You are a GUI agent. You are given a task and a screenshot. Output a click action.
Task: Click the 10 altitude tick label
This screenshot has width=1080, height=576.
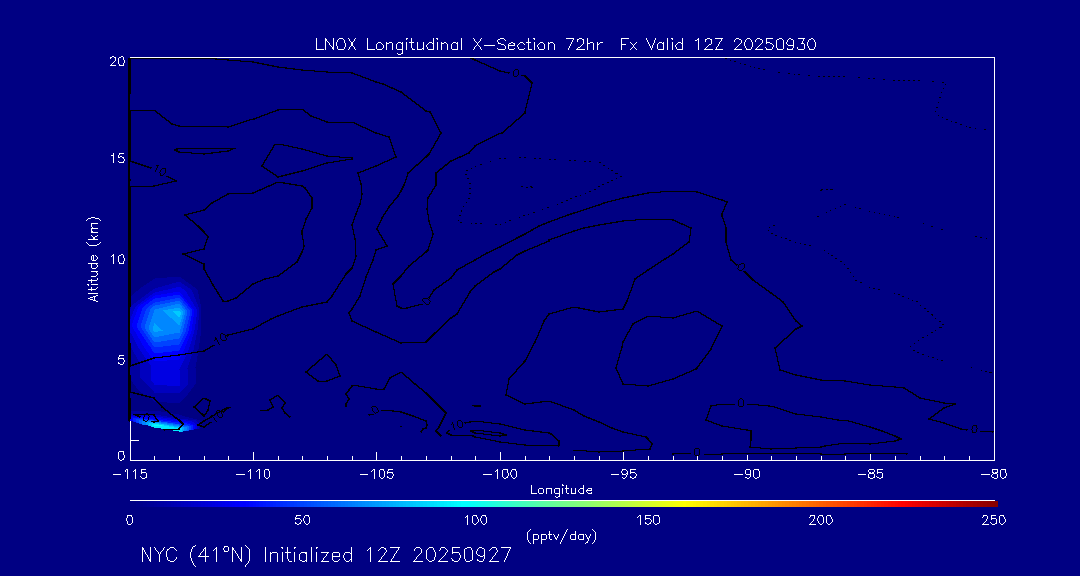click(x=115, y=259)
